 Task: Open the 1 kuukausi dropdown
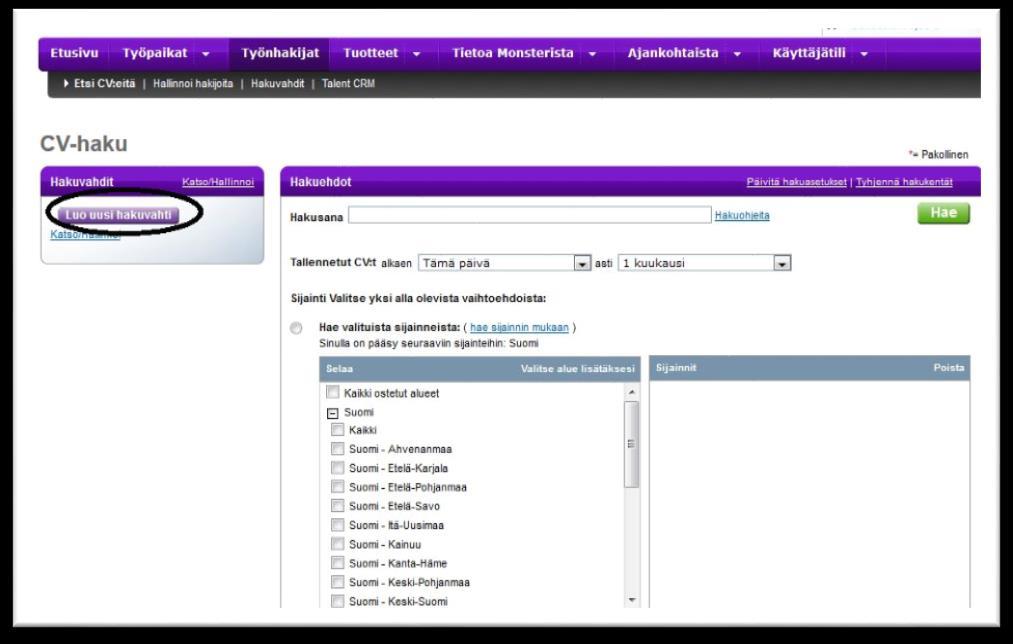click(704, 263)
